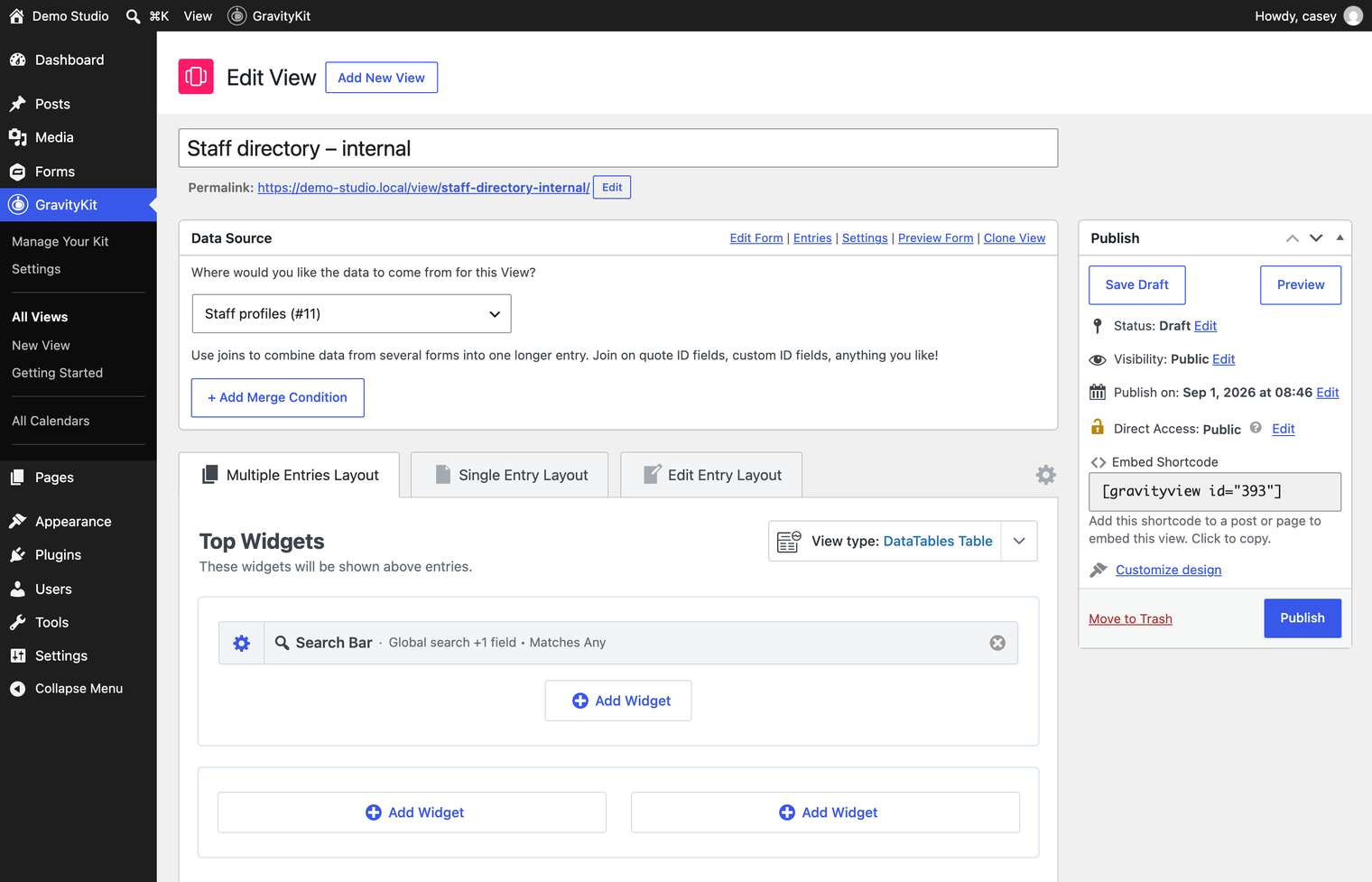Image resolution: width=1372 pixels, height=882 pixels.
Task: Copy the gravityview embed shortcode field
Action: tap(1215, 492)
